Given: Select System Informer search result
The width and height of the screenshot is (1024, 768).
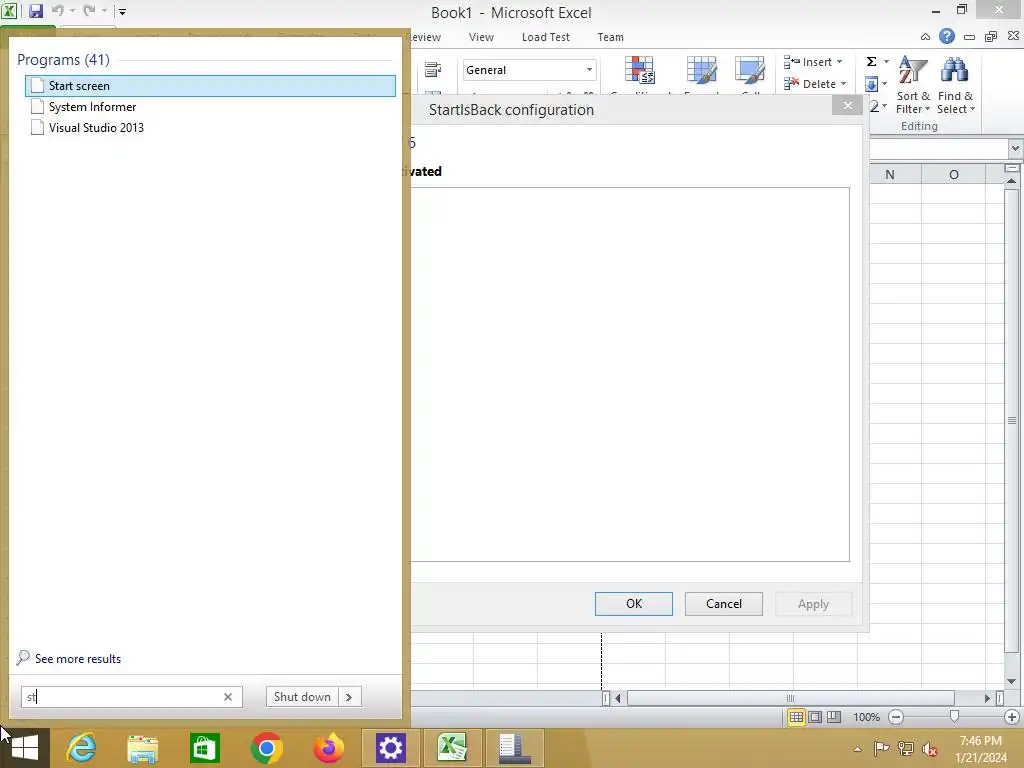Looking at the screenshot, I should pyautogui.click(x=210, y=106).
